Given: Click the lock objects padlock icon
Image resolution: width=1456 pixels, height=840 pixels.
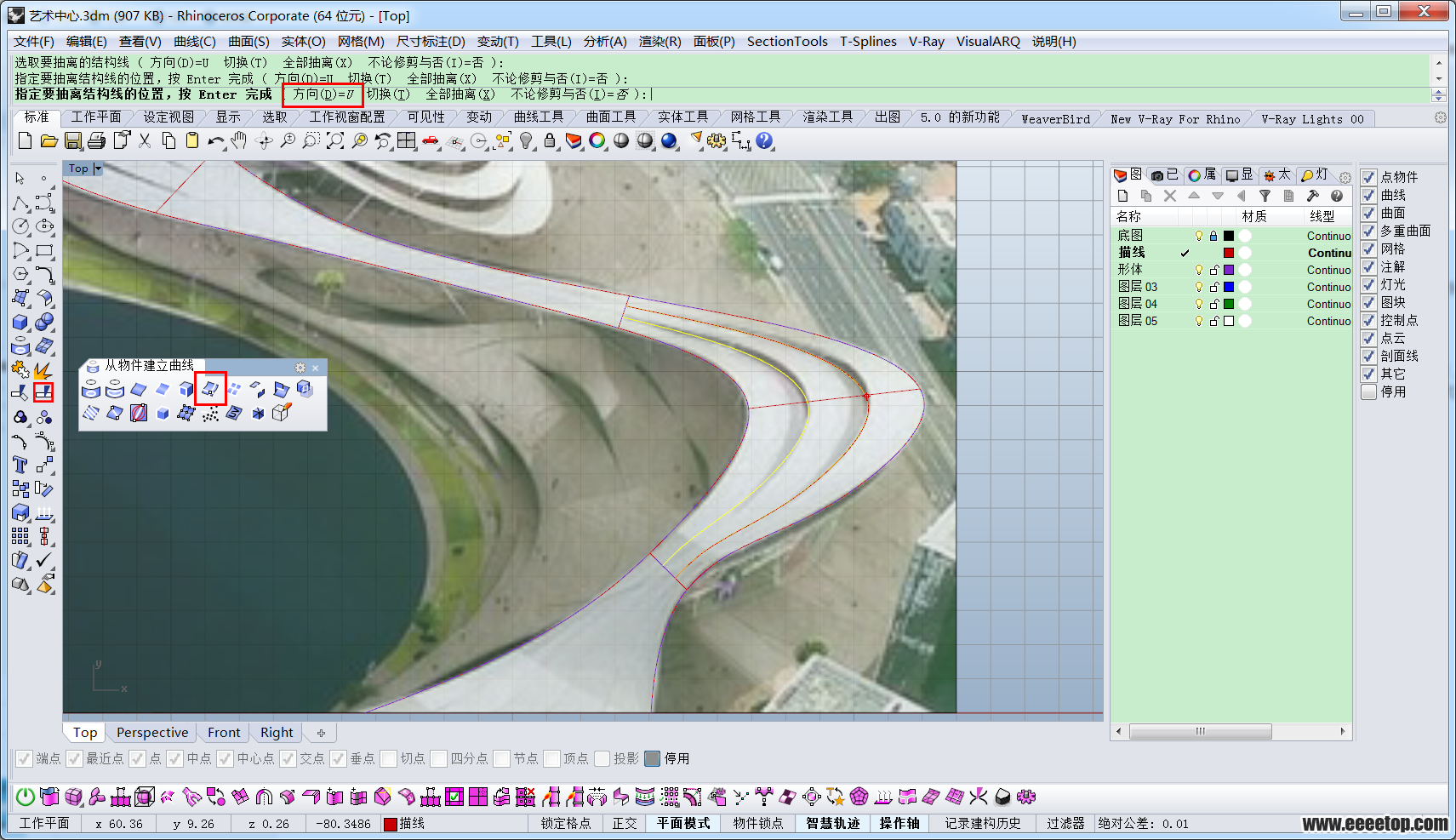Looking at the screenshot, I should point(551,141).
